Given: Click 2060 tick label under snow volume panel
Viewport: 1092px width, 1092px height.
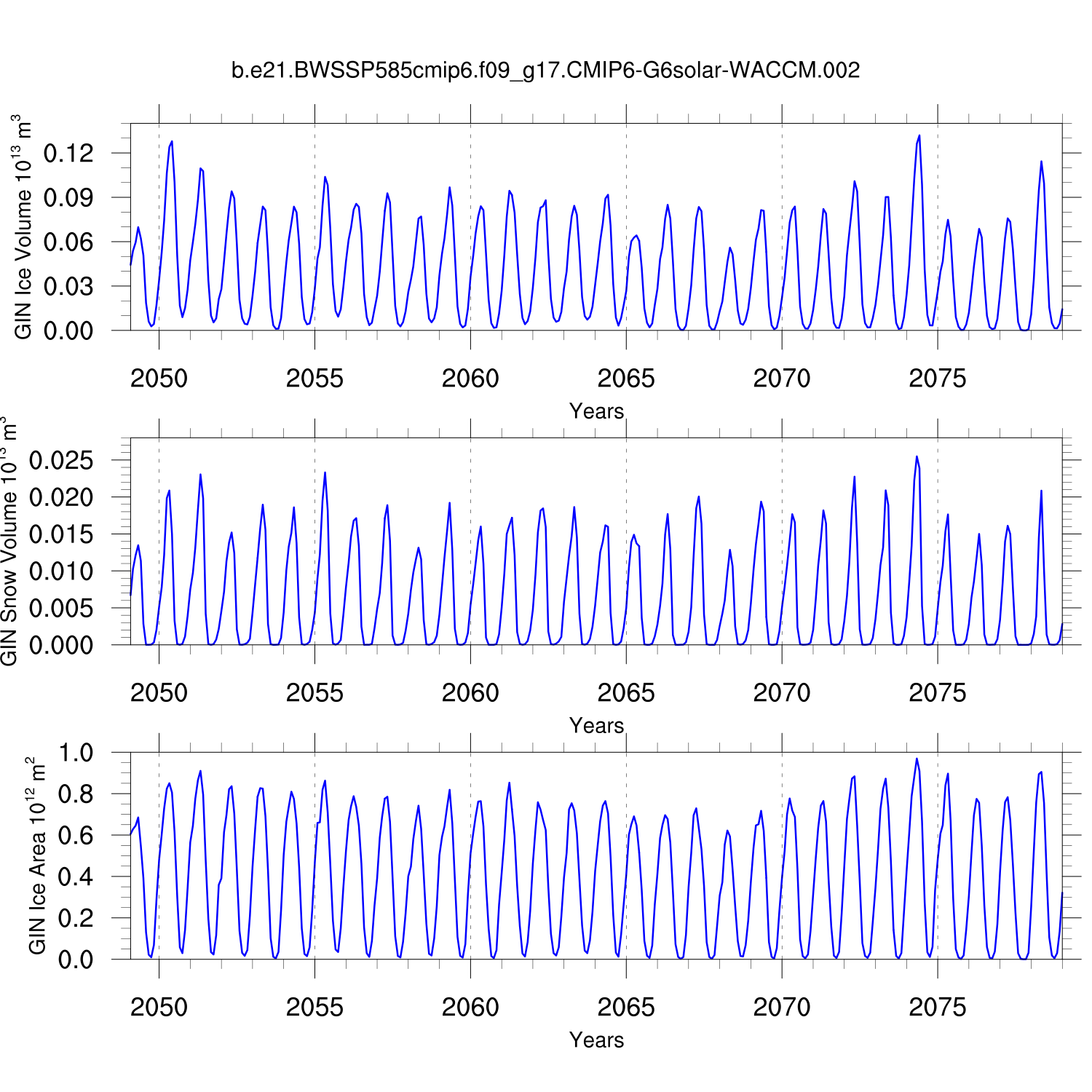Looking at the screenshot, I should (x=470, y=693).
